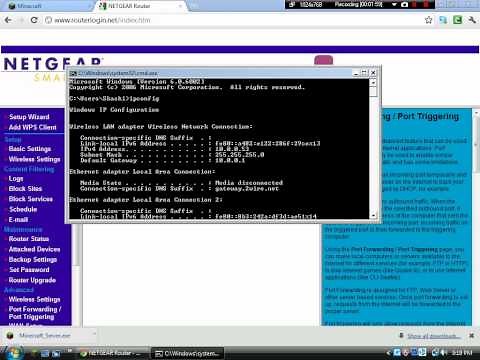
Task: Open Set Password page
Action: coord(29,270)
